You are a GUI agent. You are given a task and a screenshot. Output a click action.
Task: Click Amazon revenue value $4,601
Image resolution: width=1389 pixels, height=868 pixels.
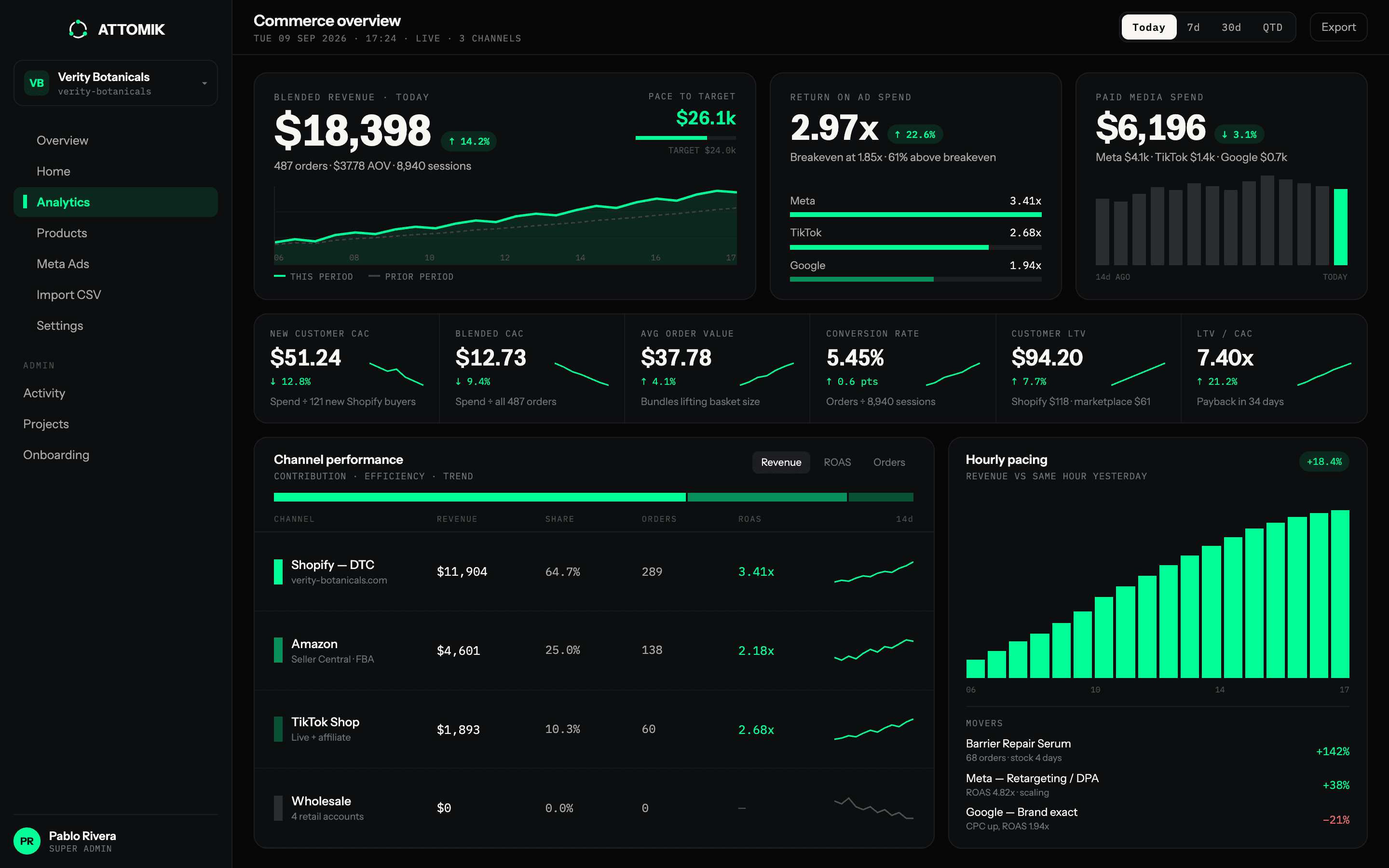(x=458, y=651)
